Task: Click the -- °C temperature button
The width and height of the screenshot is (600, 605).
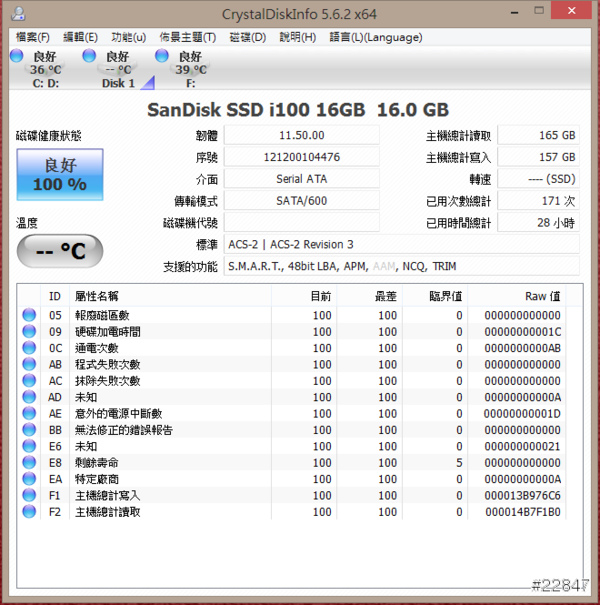Action: (x=59, y=251)
